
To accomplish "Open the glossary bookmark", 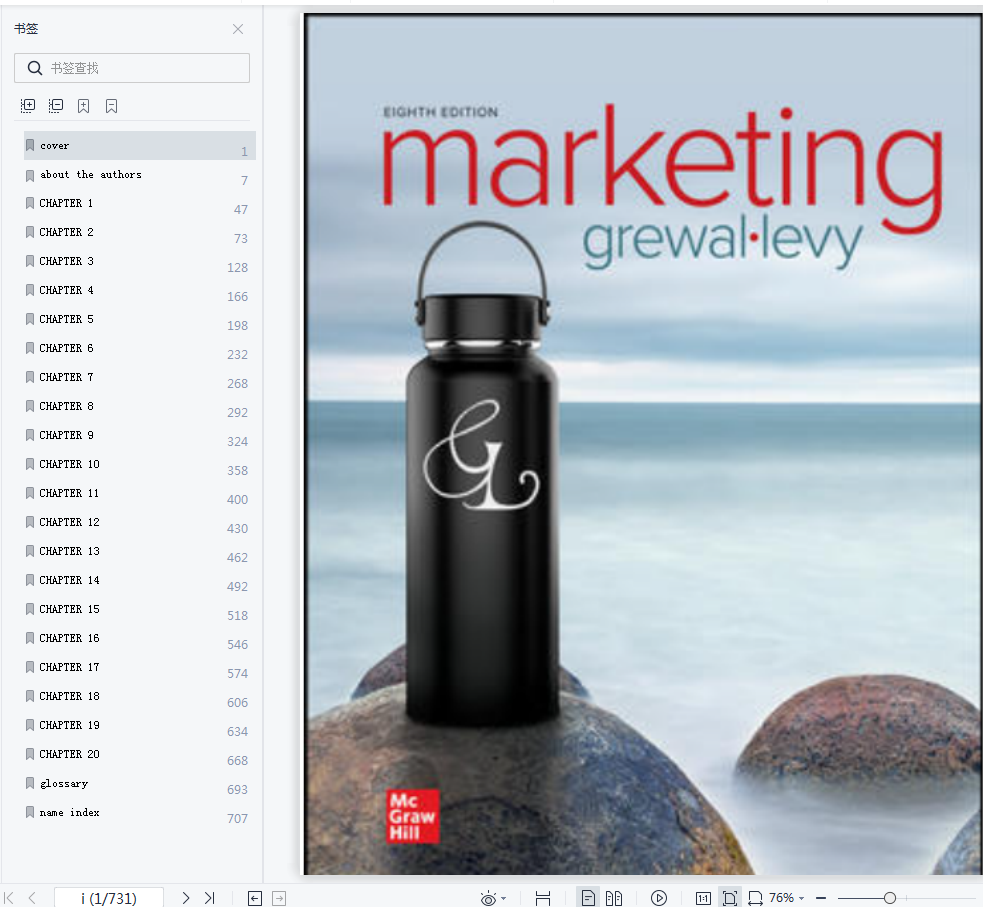I will point(140,784).
